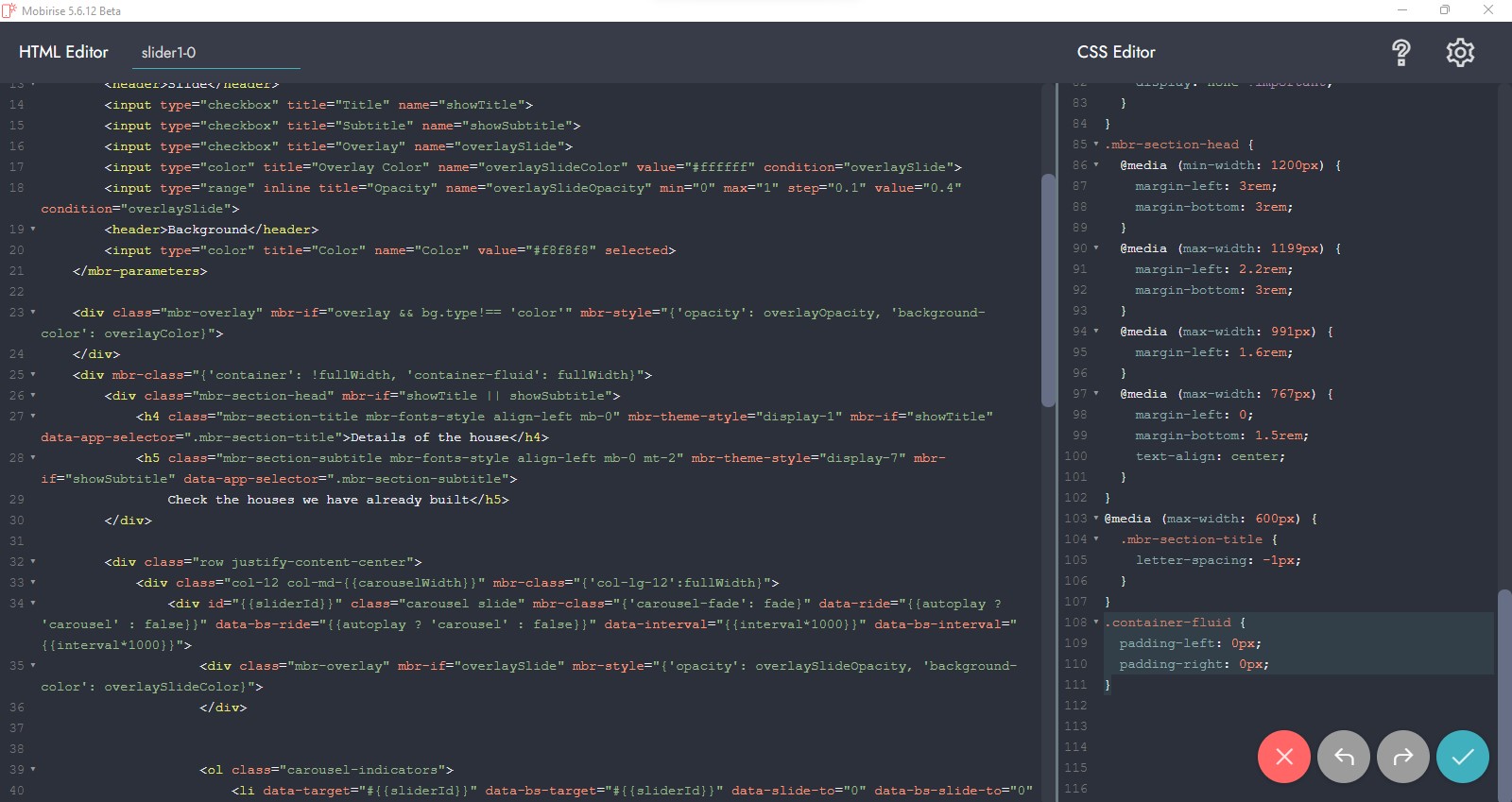Click the HTML Editor heading
Screen dimensions: 1512x802
point(63,52)
